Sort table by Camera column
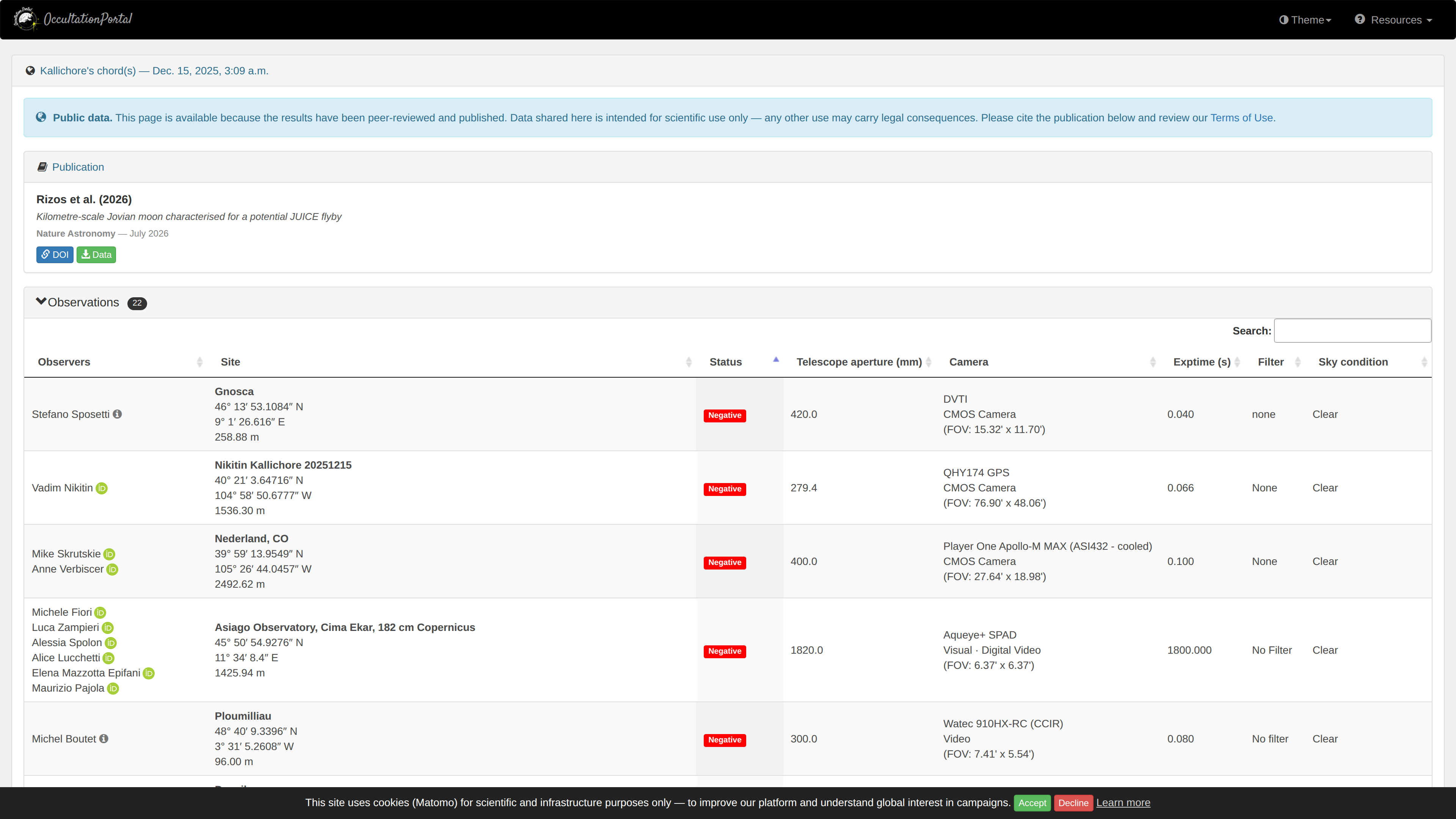This screenshot has width=1456, height=819. pyautogui.click(x=1048, y=362)
